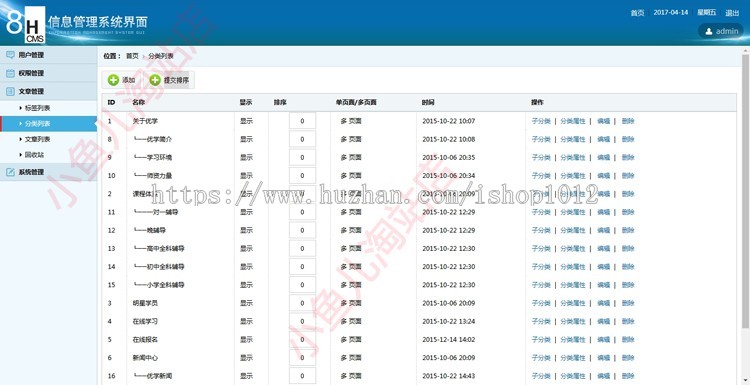
Task: Click 删除 for 优学新闻 row
Action: tap(628, 376)
